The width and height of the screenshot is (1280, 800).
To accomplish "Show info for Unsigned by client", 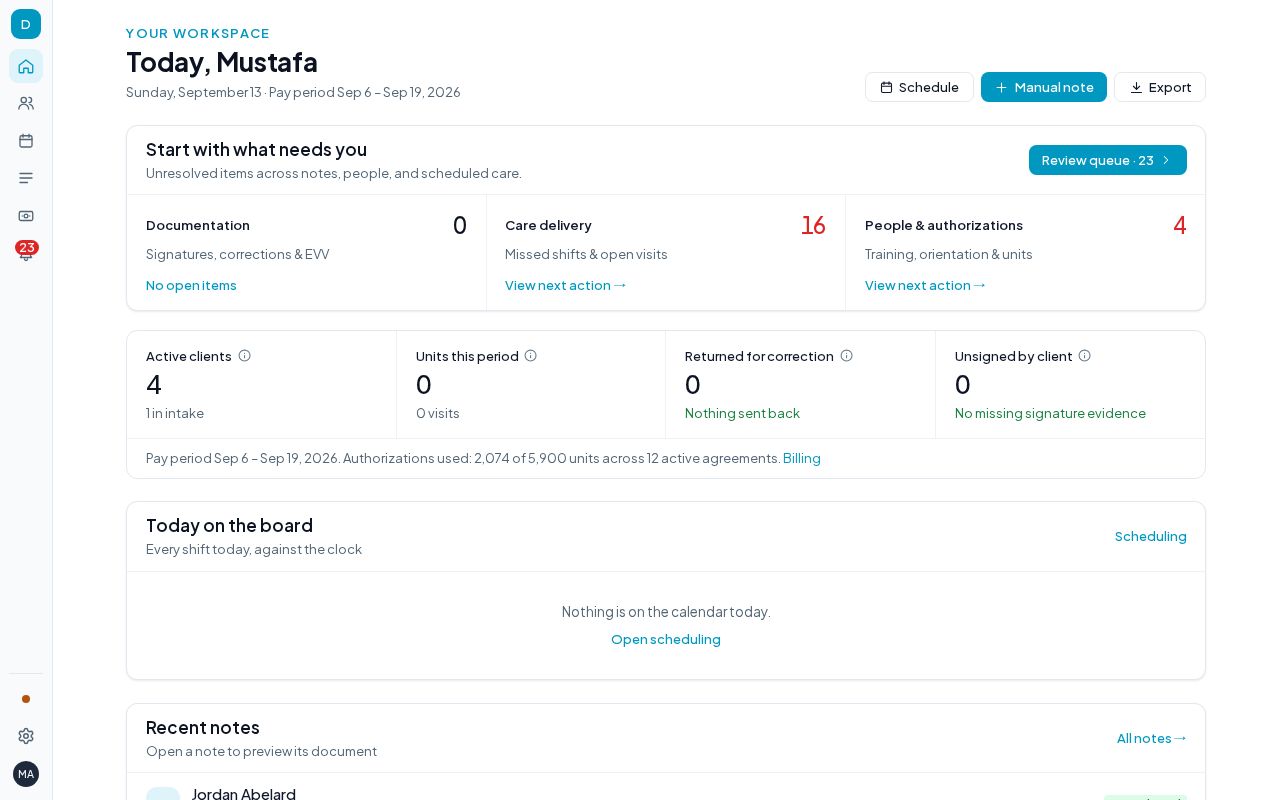I will click(1085, 356).
